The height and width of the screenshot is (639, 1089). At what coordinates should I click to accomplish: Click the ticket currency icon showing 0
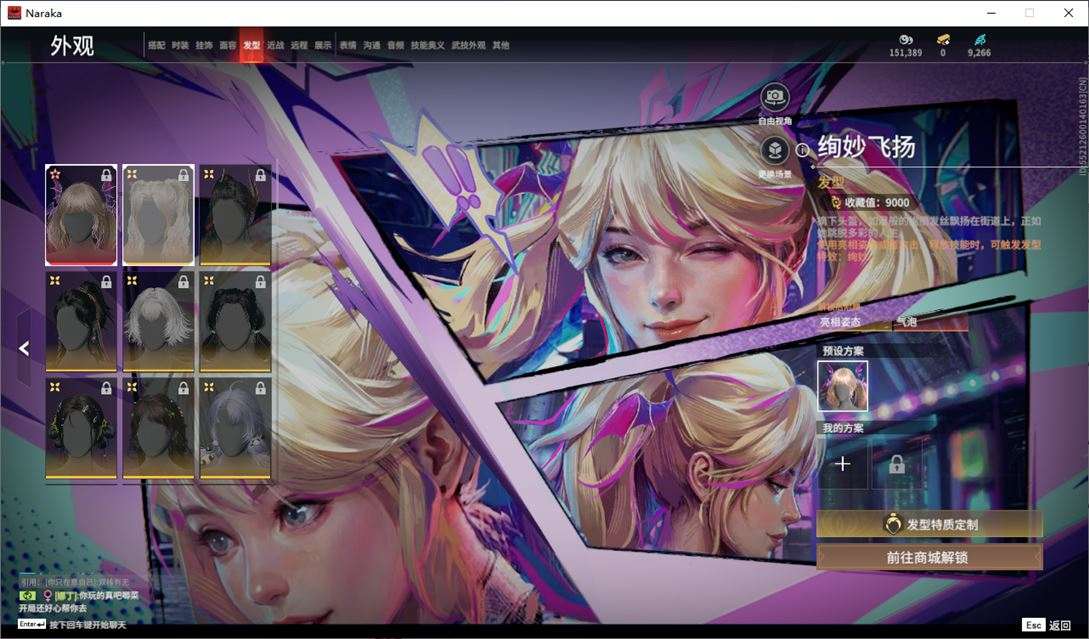click(943, 40)
